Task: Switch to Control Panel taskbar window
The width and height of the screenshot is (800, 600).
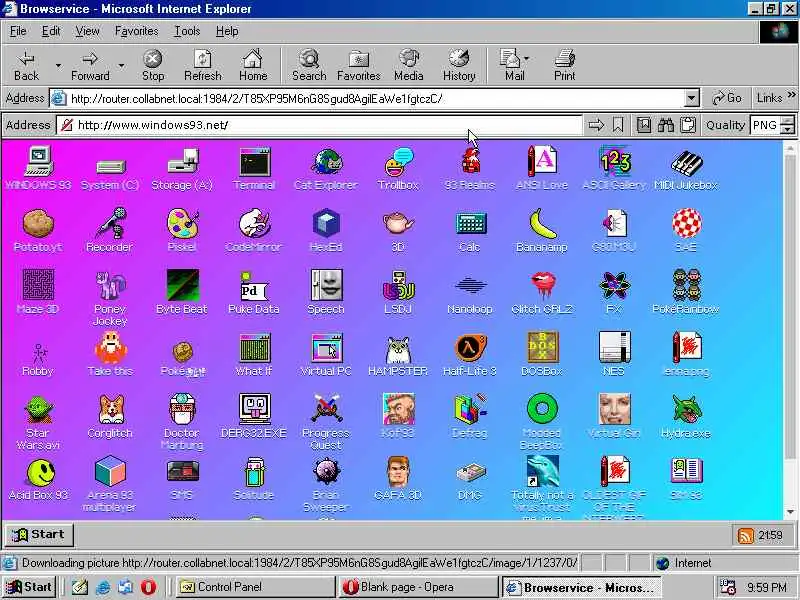Action: [x=255, y=587]
